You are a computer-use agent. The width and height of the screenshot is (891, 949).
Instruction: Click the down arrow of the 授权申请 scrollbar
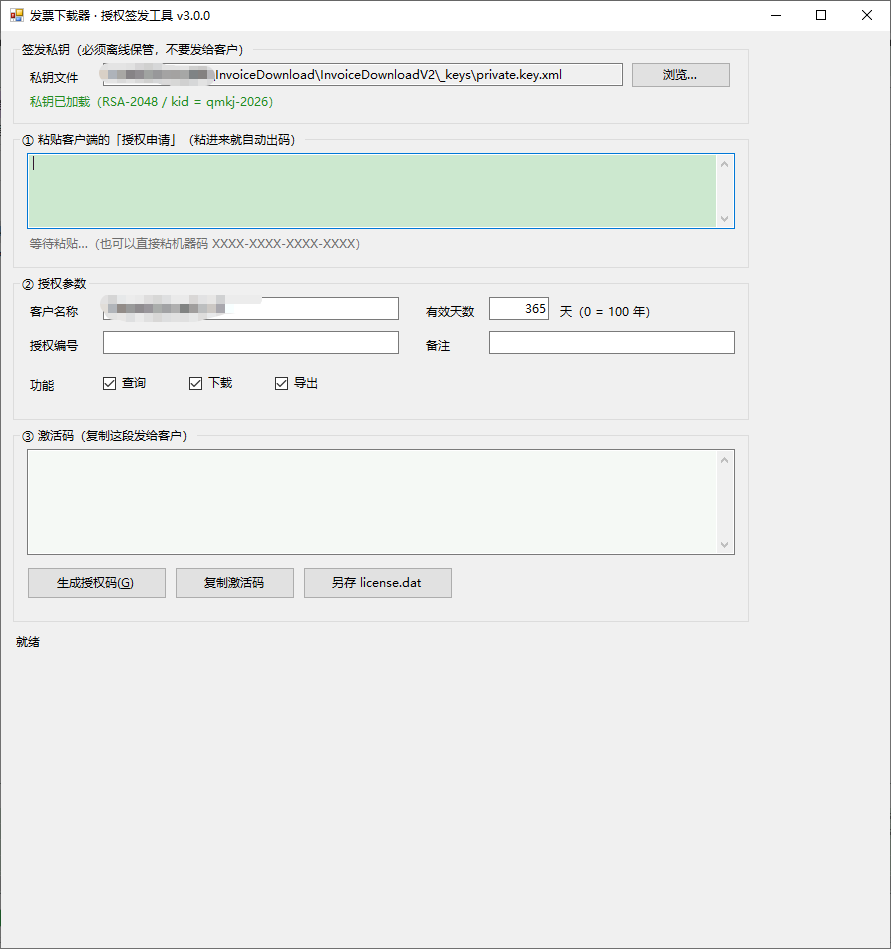tap(725, 218)
